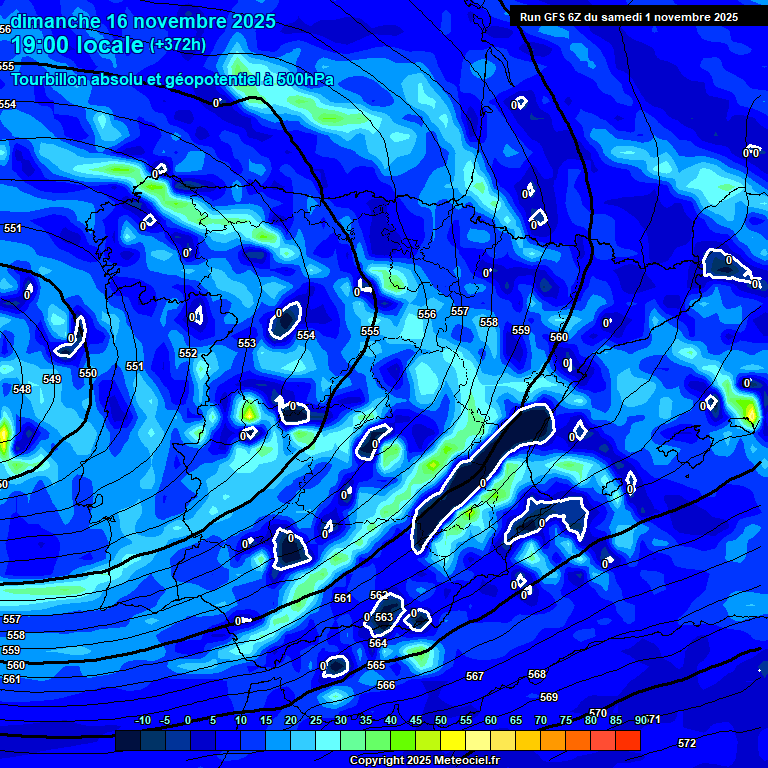This screenshot has width=768, height=768.
Task: Click the '569' geopotential contour label
Action: tap(549, 697)
